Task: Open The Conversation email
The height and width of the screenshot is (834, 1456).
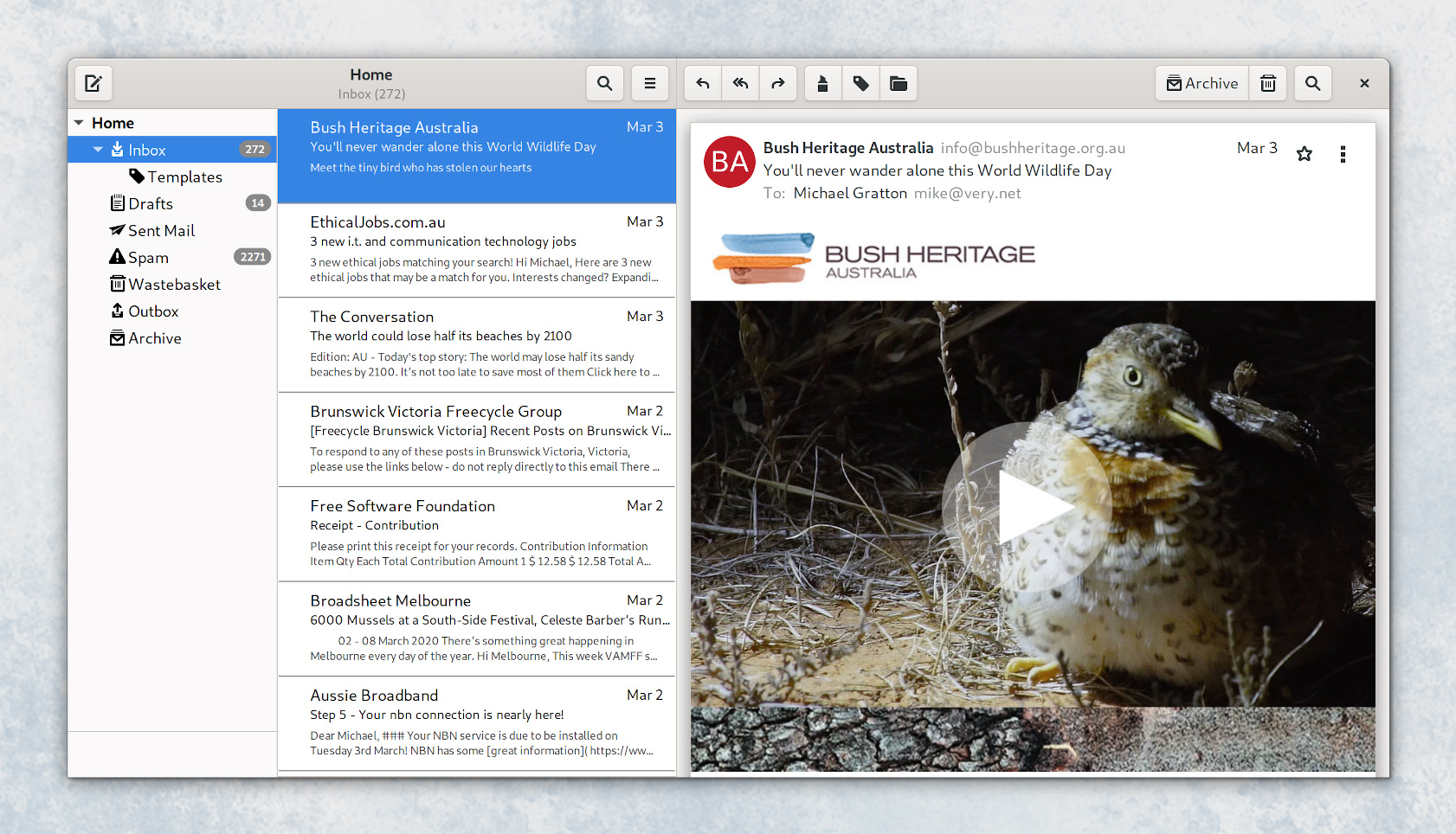Action: (477, 344)
